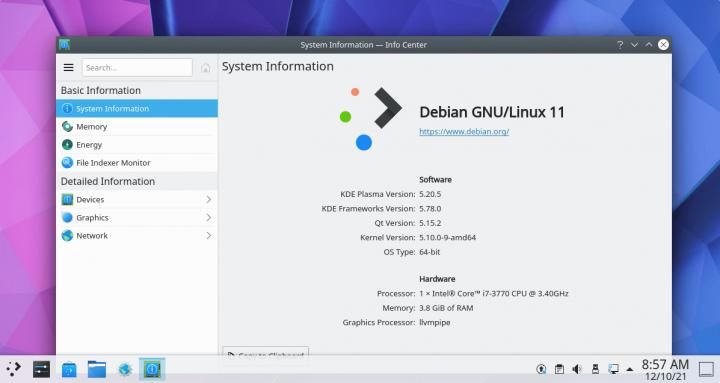Screen dimensions: 720x383
Task: Open File Indexer Monitor
Action: pyautogui.click(x=137, y=163)
